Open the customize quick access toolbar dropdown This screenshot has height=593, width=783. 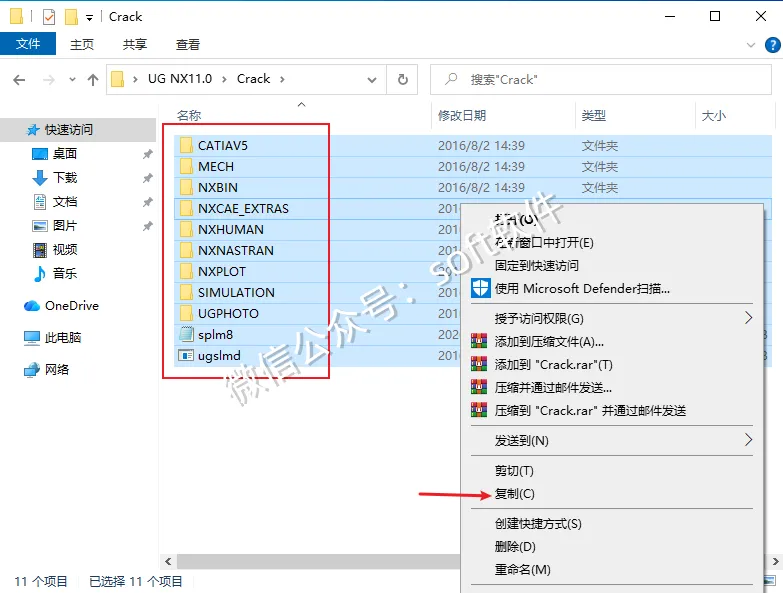89,18
